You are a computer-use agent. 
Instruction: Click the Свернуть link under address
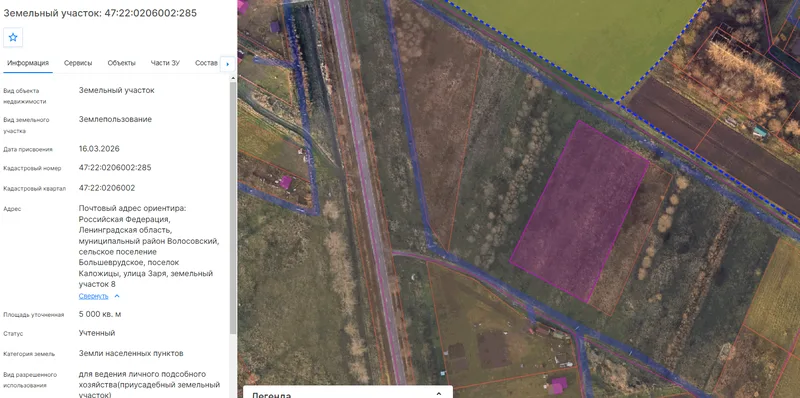[93, 296]
